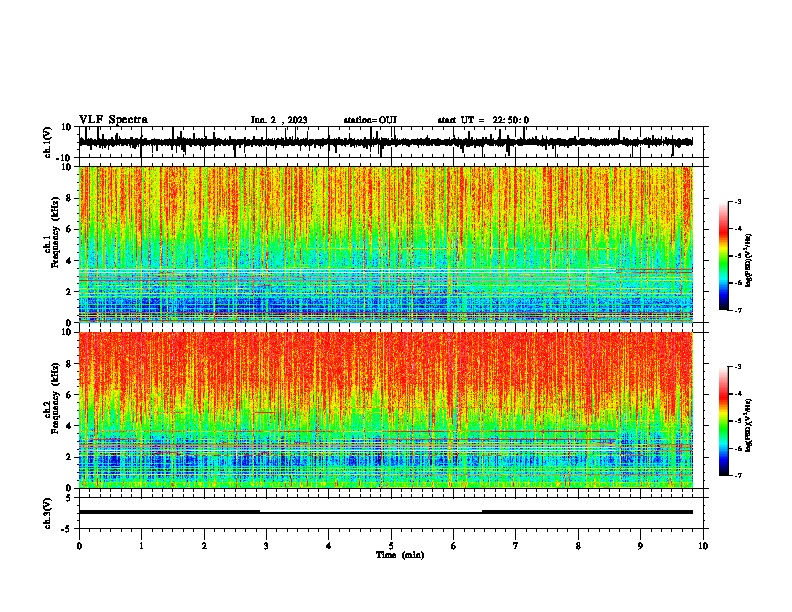Click the "-5" tick on ch.3(V) axis
Image resolution: width=792 pixels, height=612 pixels.
[67, 529]
